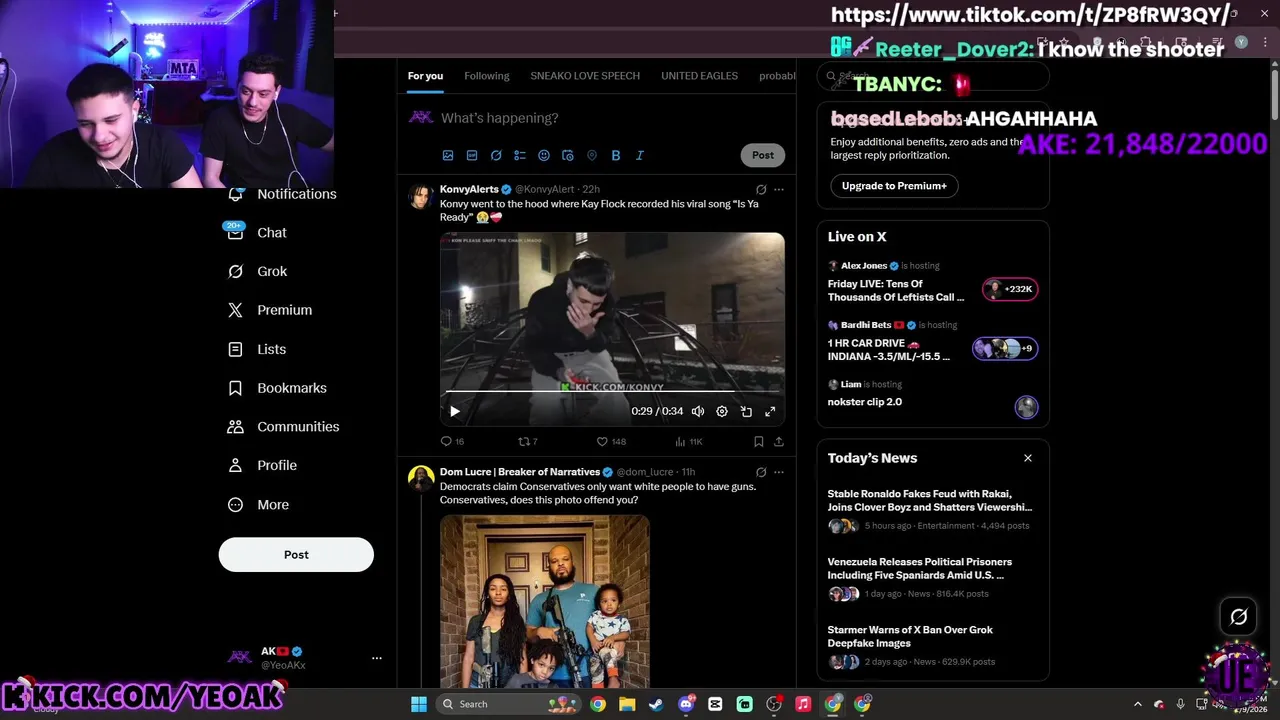Mute the KonvyAlerts video
1280x720 pixels.
(x=698, y=411)
